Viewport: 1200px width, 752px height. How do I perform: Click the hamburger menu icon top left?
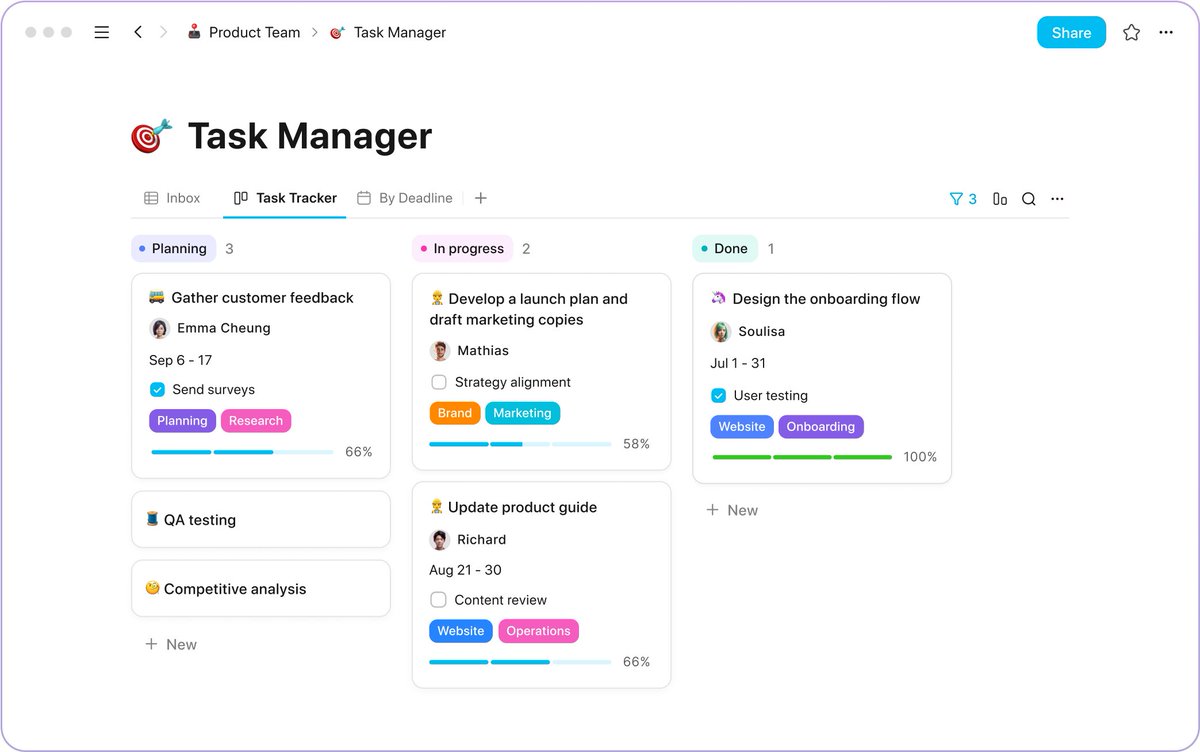pyautogui.click(x=101, y=31)
